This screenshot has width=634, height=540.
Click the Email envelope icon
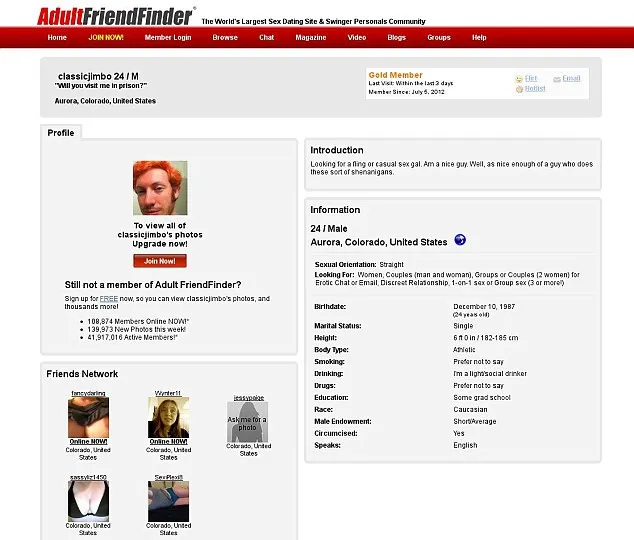coord(557,79)
